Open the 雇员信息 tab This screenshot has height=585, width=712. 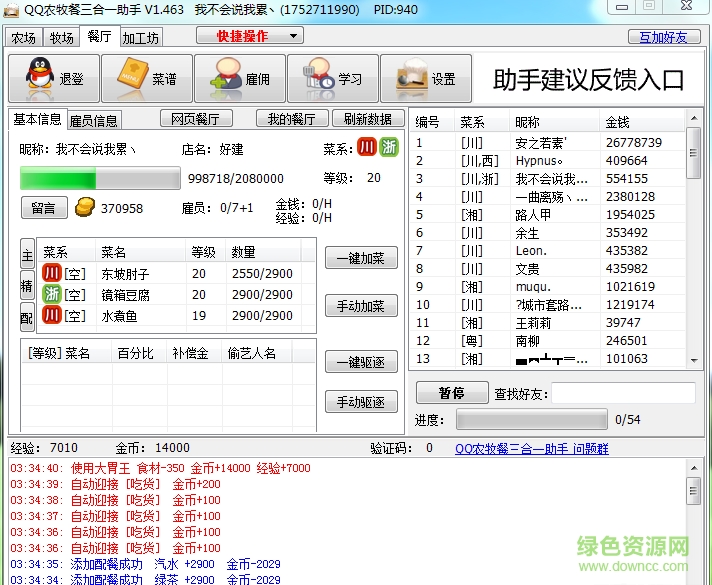94,121
